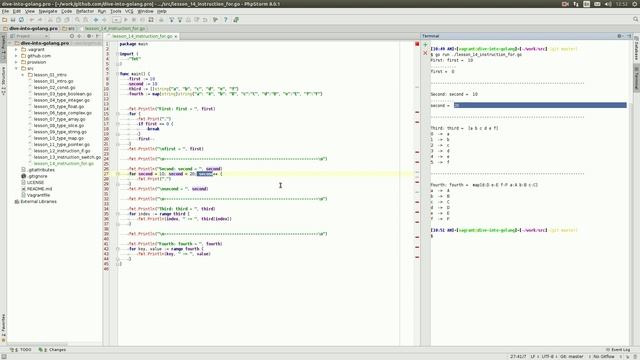The width and height of the screenshot is (640, 360).
Task: Select the lesson_14_instruction_for.go editor tab
Action: (x=142, y=36)
